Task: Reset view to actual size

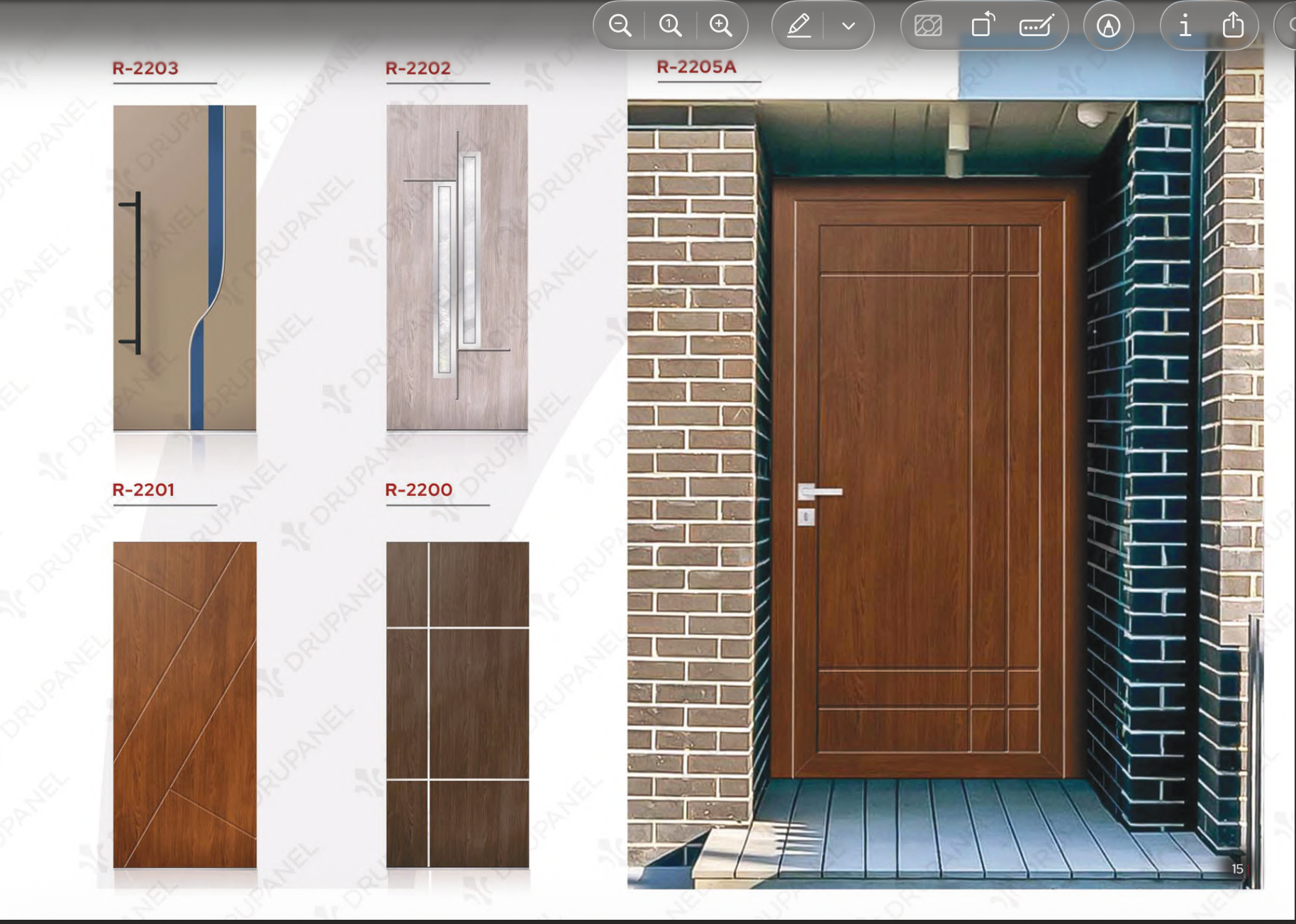Action: (670, 26)
